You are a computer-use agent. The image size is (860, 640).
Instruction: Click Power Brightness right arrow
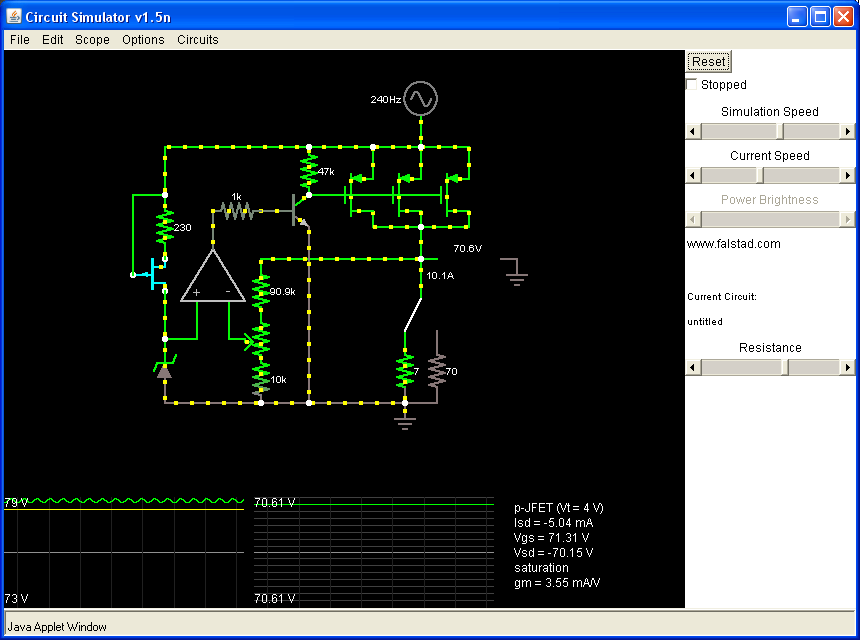847,219
